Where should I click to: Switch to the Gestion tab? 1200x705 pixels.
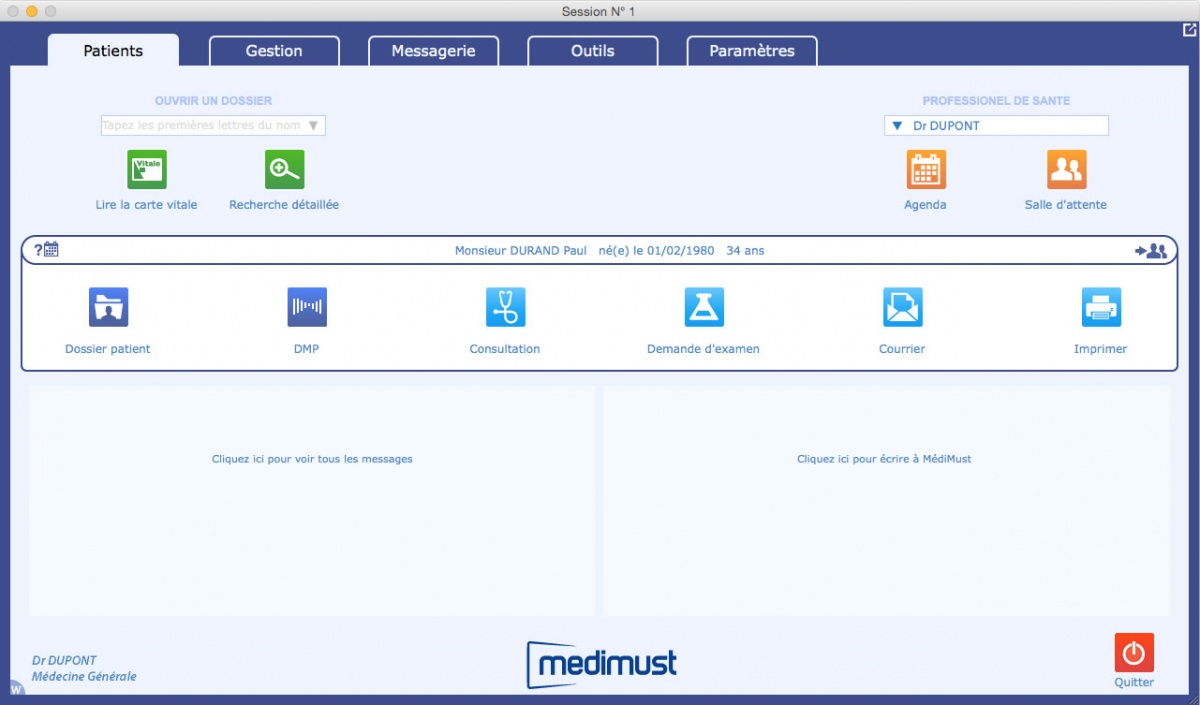tap(274, 51)
